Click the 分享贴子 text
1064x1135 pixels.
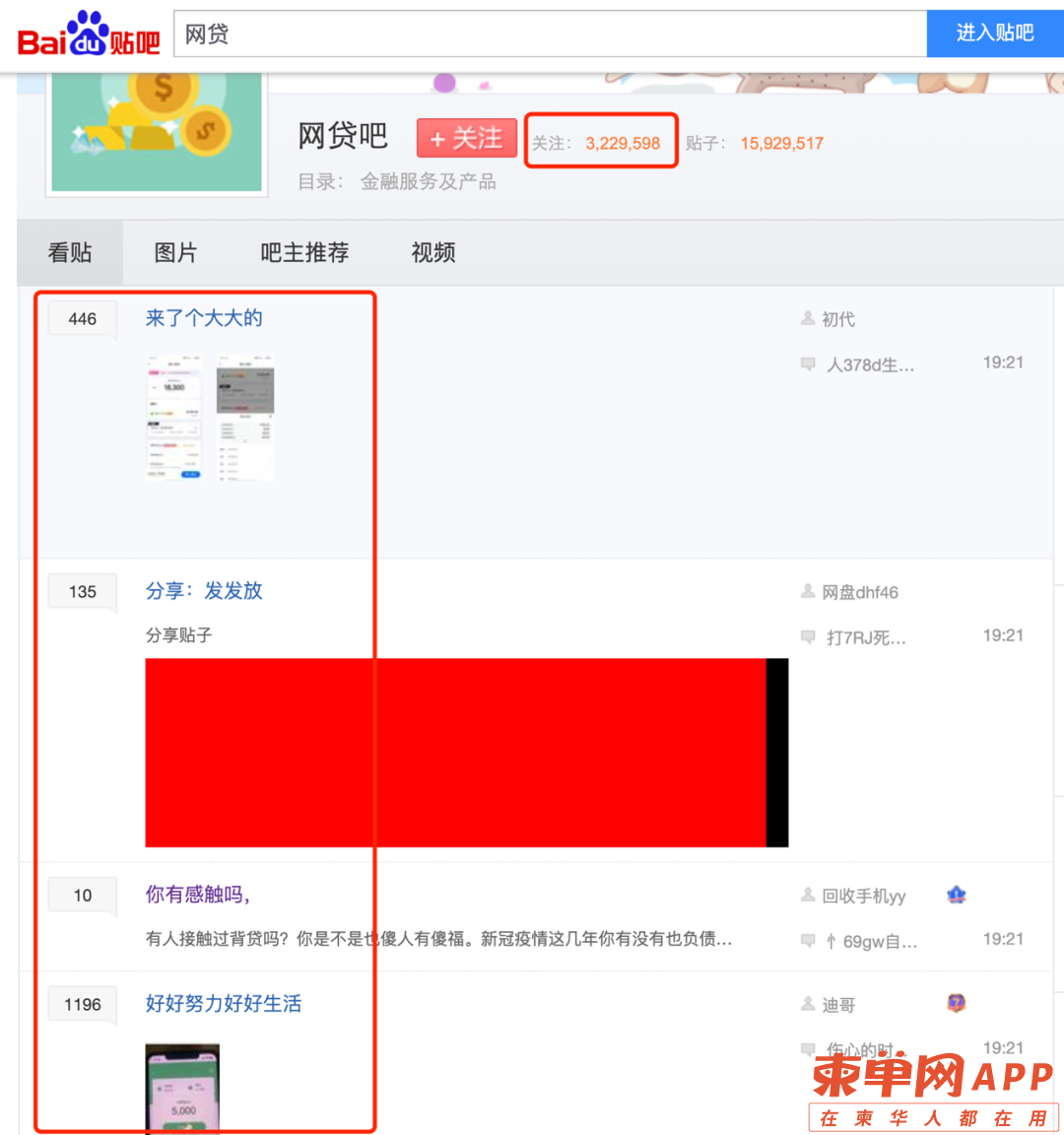pos(178,635)
